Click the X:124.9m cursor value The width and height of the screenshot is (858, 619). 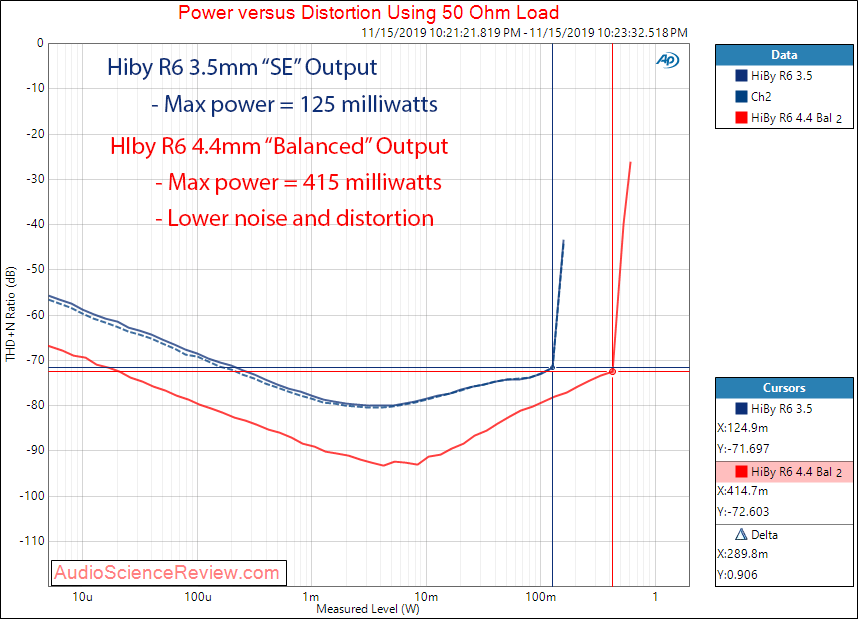click(743, 428)
